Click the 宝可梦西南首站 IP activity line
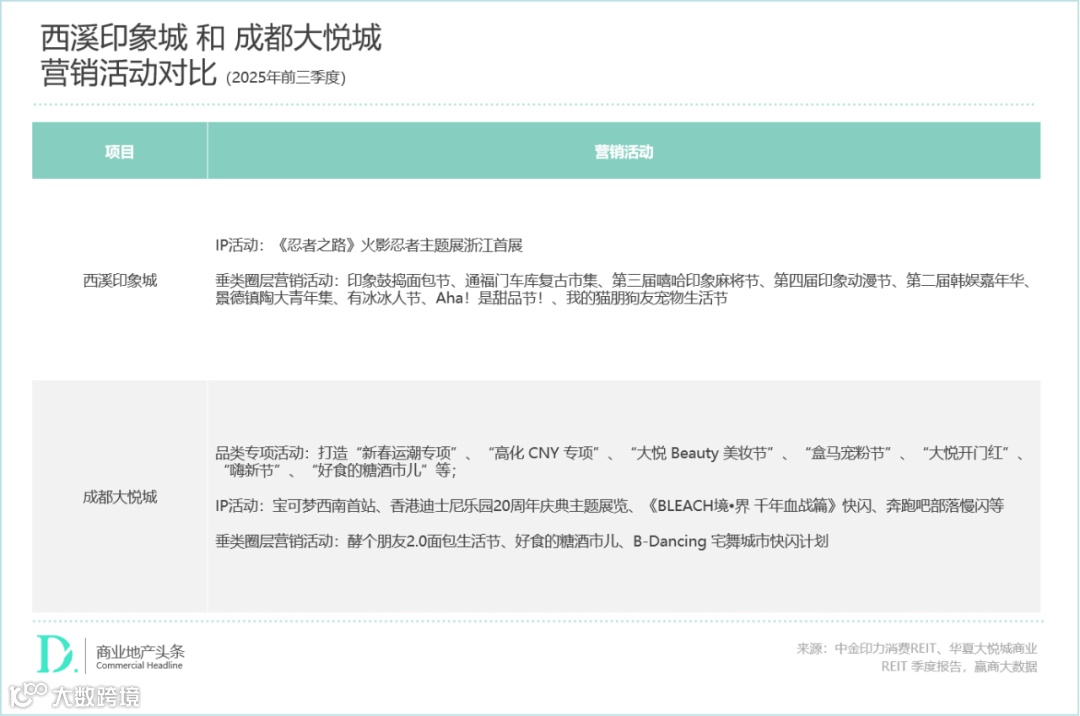The image size is (1080, 716). 609,505
